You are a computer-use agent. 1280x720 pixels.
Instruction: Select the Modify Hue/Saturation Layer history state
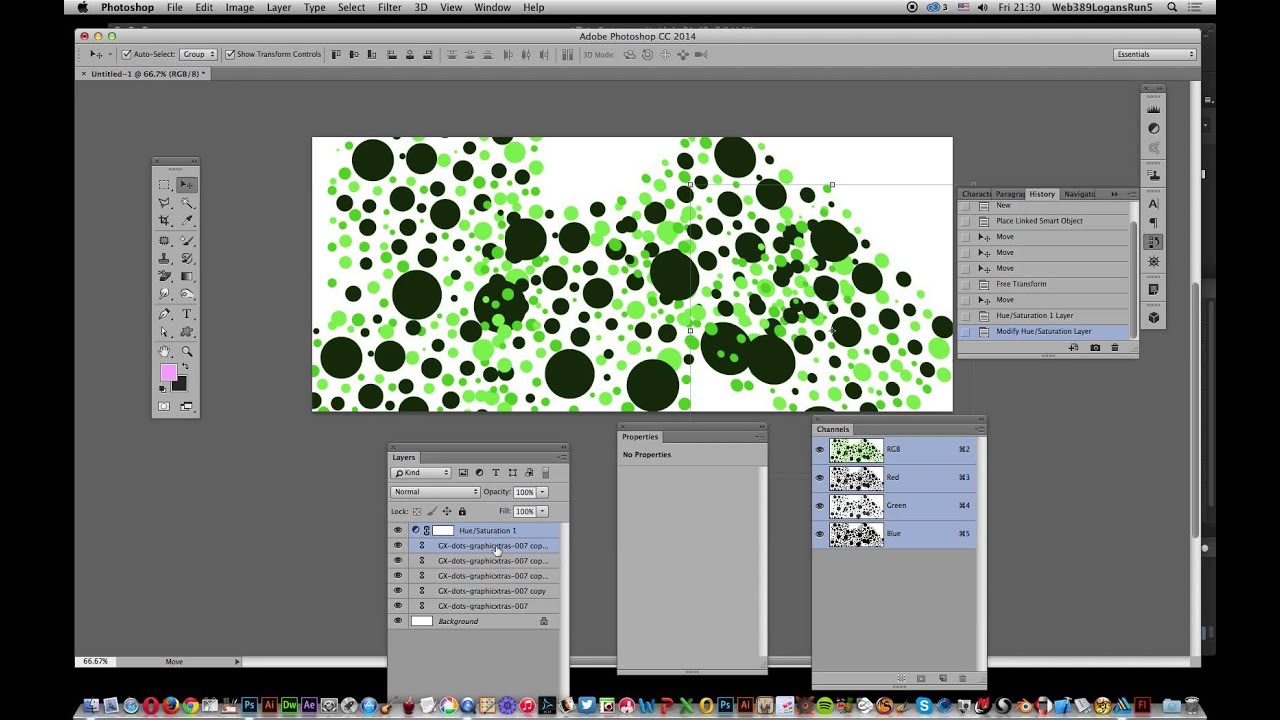point(1044,331)
